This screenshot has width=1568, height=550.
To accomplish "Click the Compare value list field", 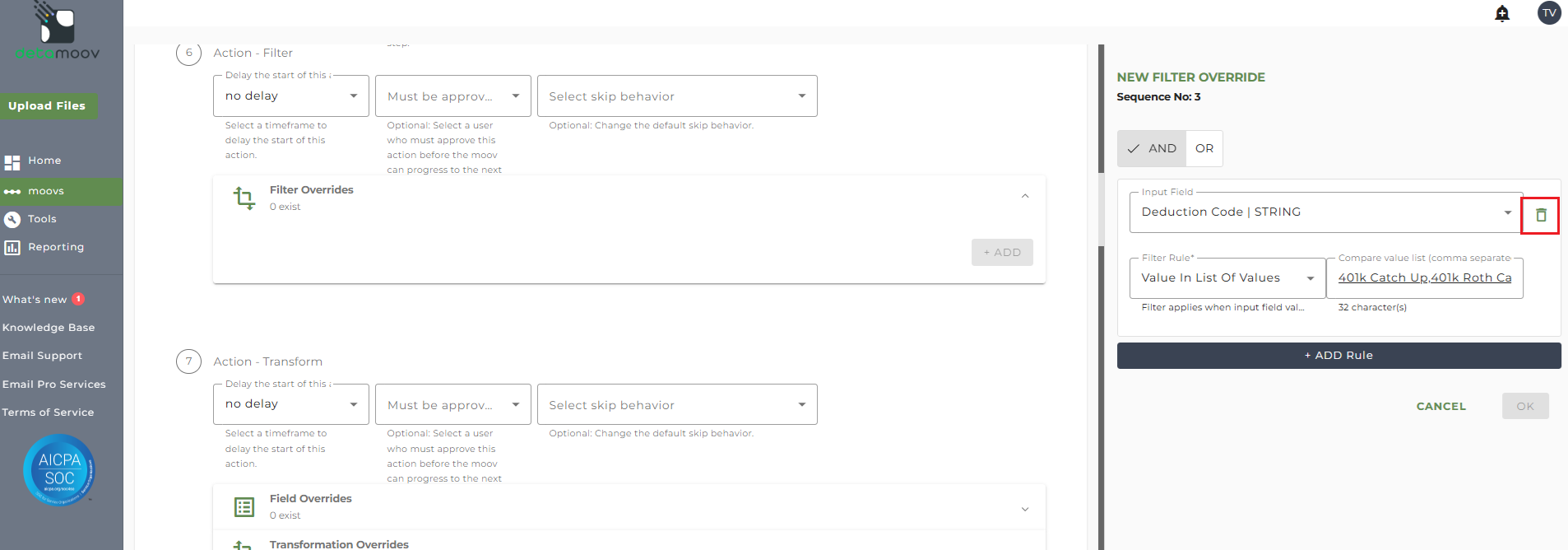I will tap(1424, 278).
